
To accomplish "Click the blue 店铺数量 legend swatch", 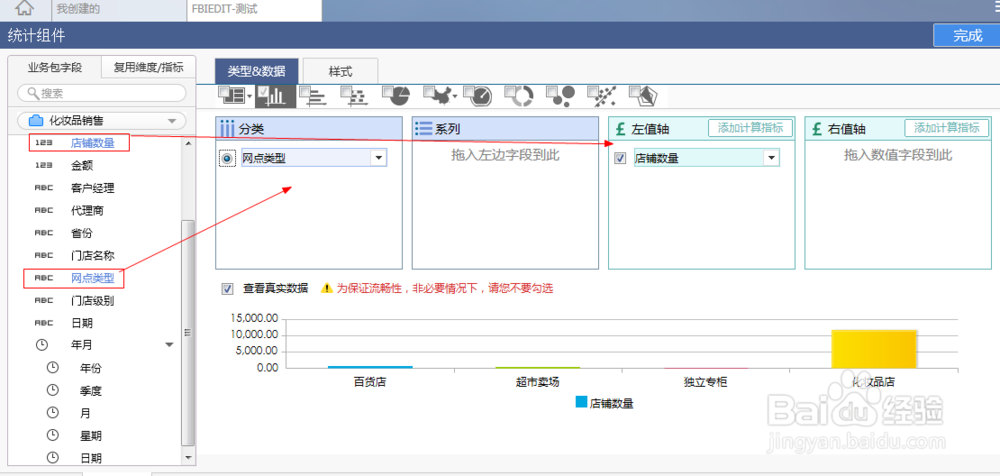I will tap(581, 402).
